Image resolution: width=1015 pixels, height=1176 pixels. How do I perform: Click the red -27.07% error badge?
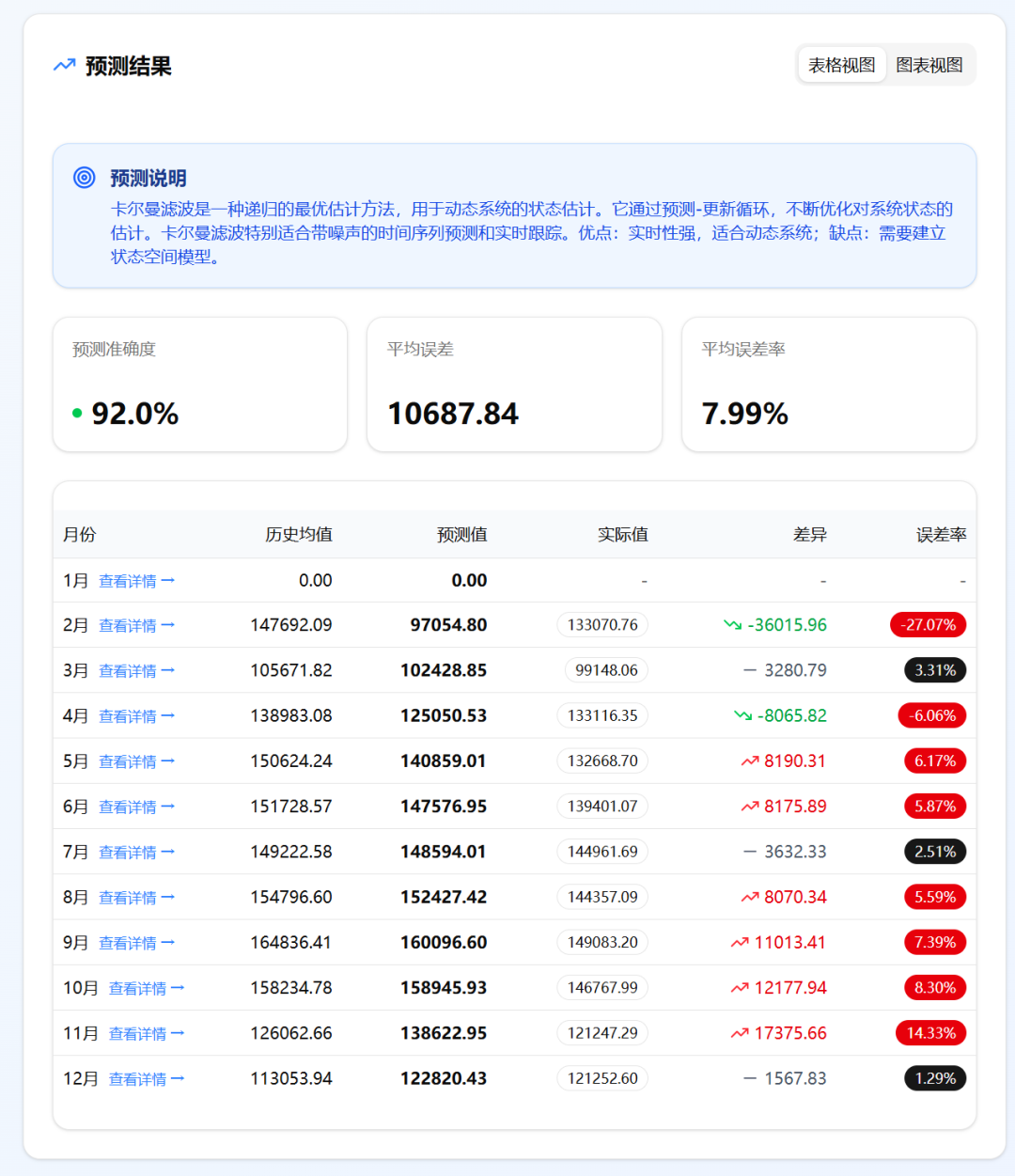pyautogui.click(x=928, y=625)
